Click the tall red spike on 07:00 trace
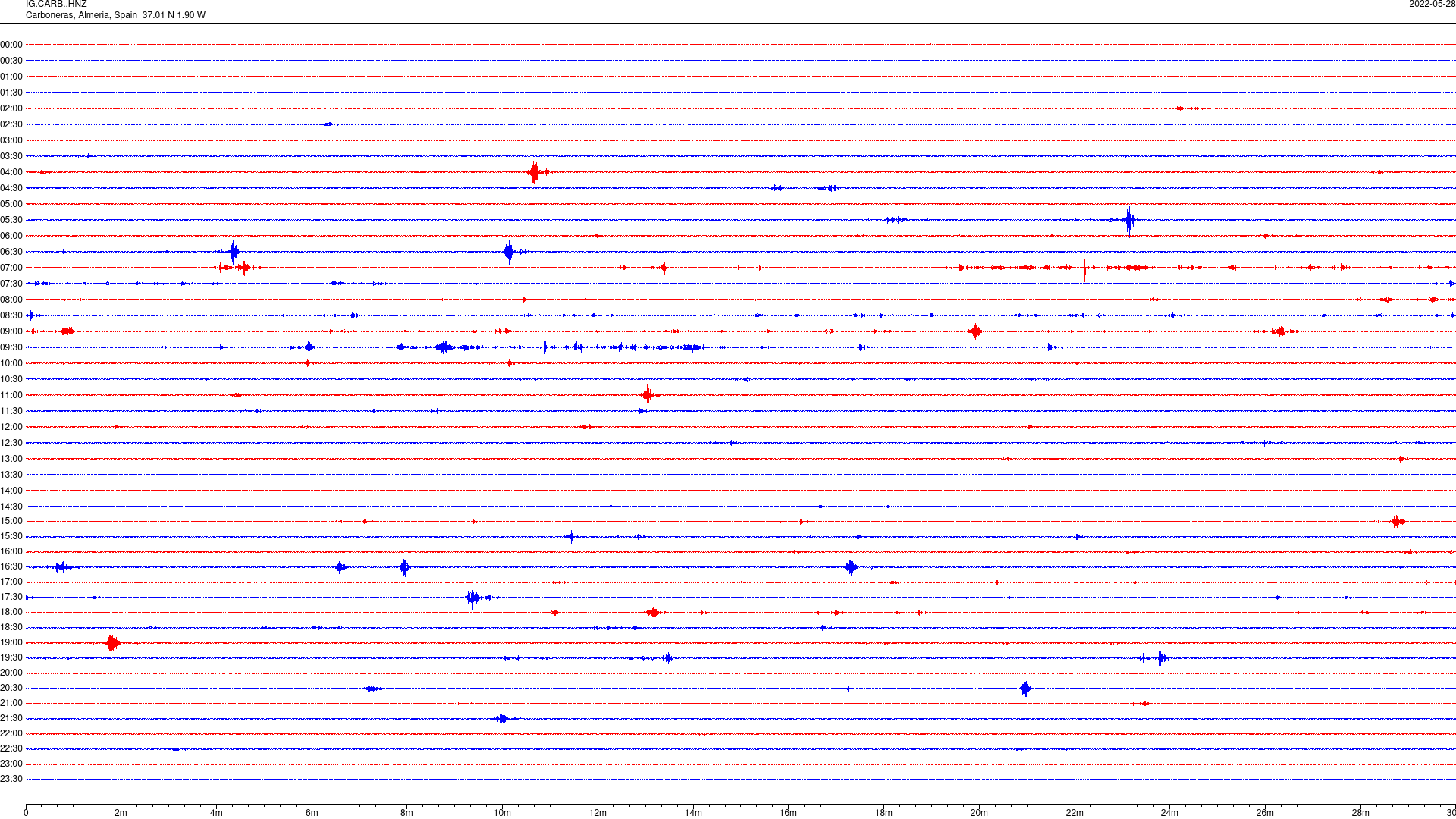The image size is (1456, 819). click(1084, 269)
